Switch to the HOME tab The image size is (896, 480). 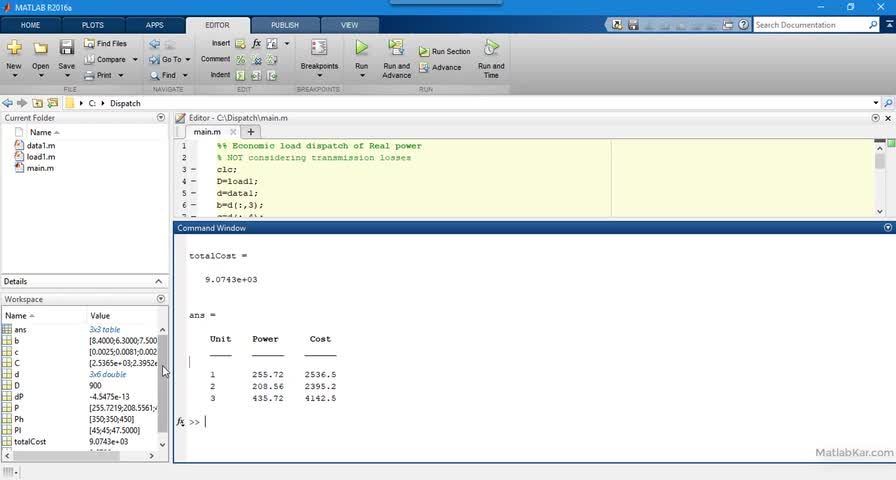pyautogui.click(x=30, y=25)
